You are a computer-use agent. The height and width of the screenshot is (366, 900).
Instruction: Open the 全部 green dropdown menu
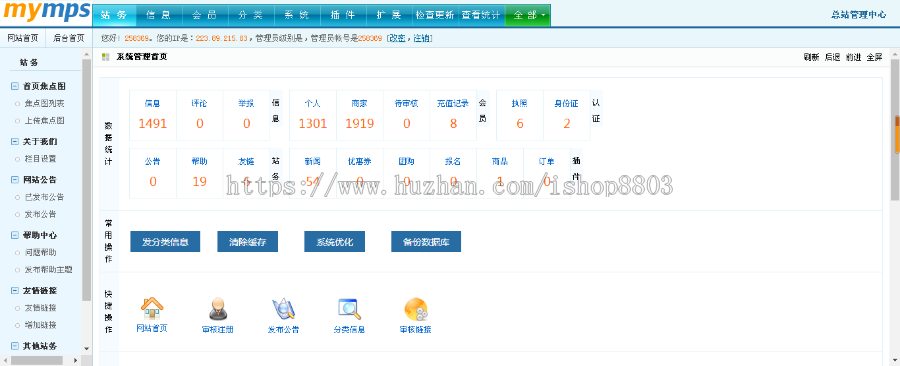pos(528,15)
